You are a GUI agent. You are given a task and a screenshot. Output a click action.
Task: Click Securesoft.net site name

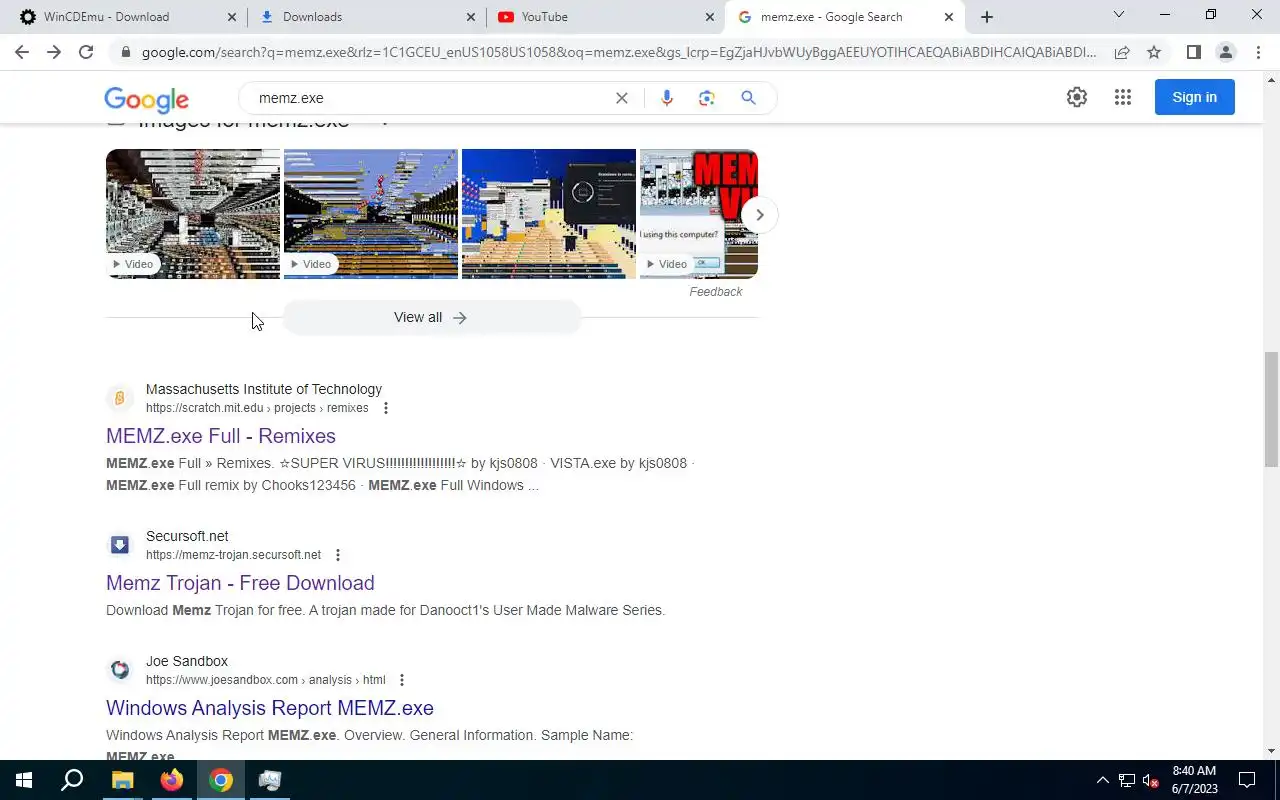187,536
